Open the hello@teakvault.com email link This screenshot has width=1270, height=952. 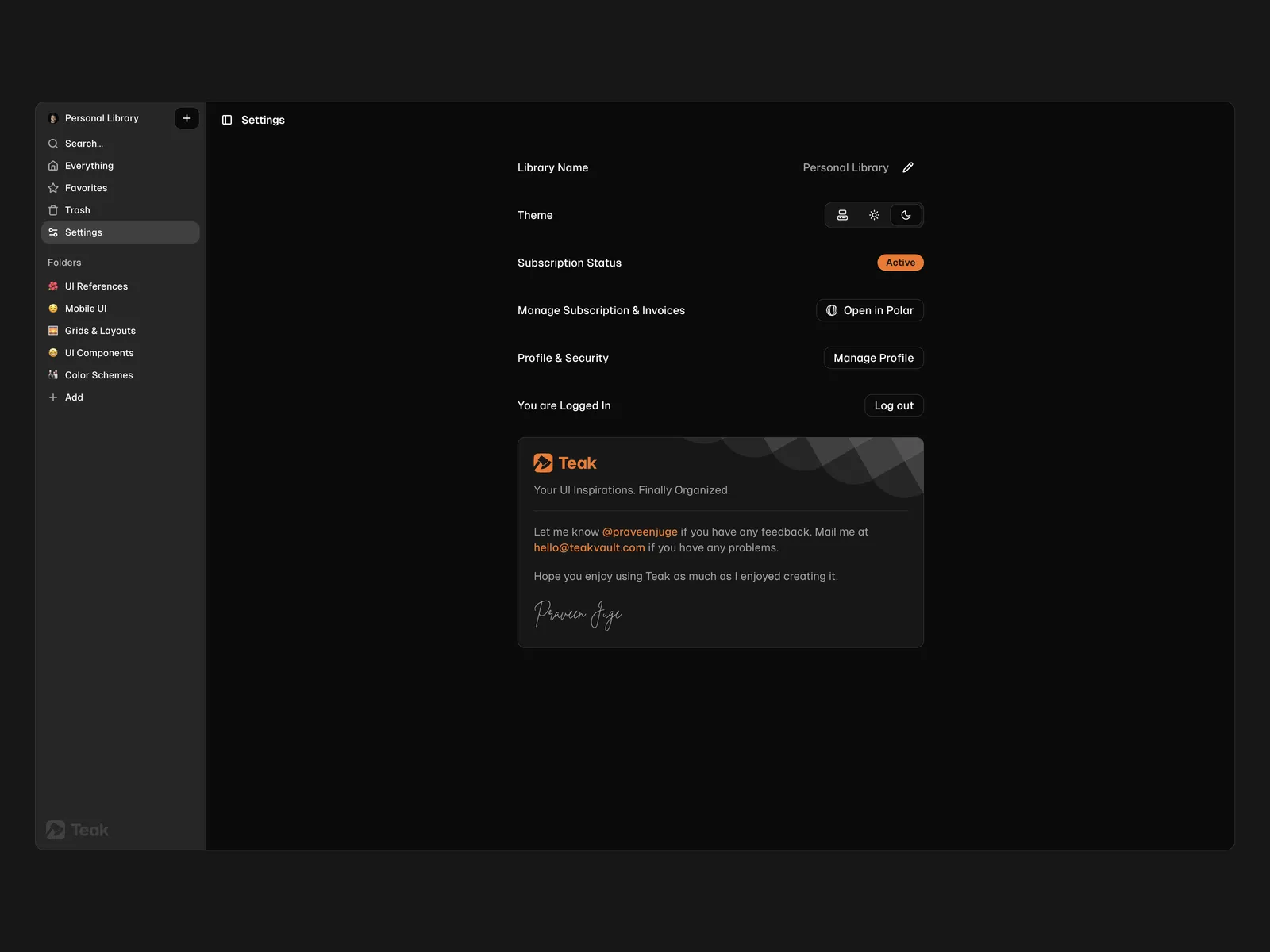click(x=589, y=547)
